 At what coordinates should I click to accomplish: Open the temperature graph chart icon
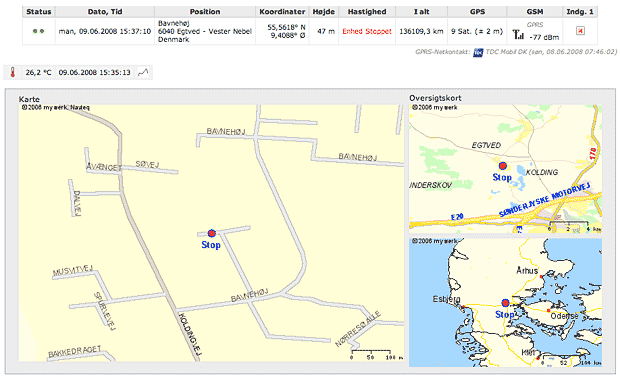[x=143, y=73]
